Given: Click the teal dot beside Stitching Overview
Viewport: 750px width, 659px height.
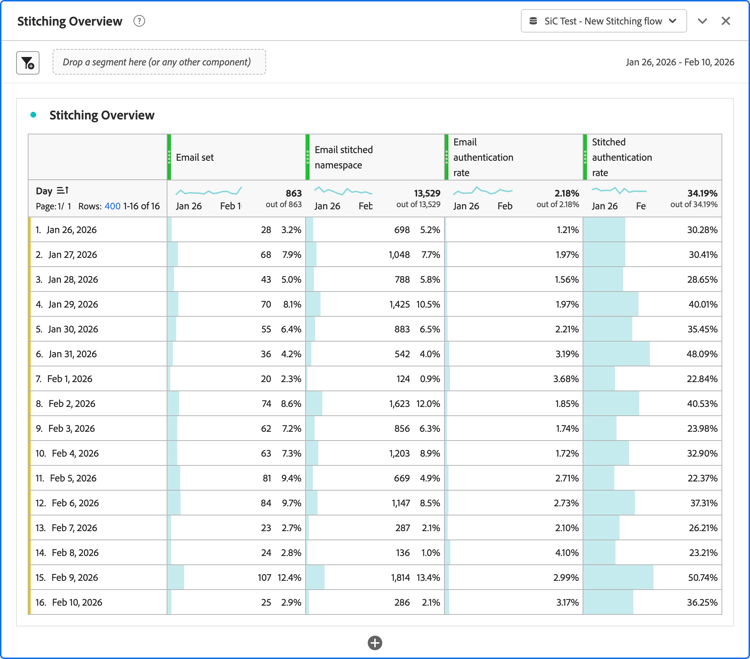Looking at the screenshot, I should tap(33, 115).
